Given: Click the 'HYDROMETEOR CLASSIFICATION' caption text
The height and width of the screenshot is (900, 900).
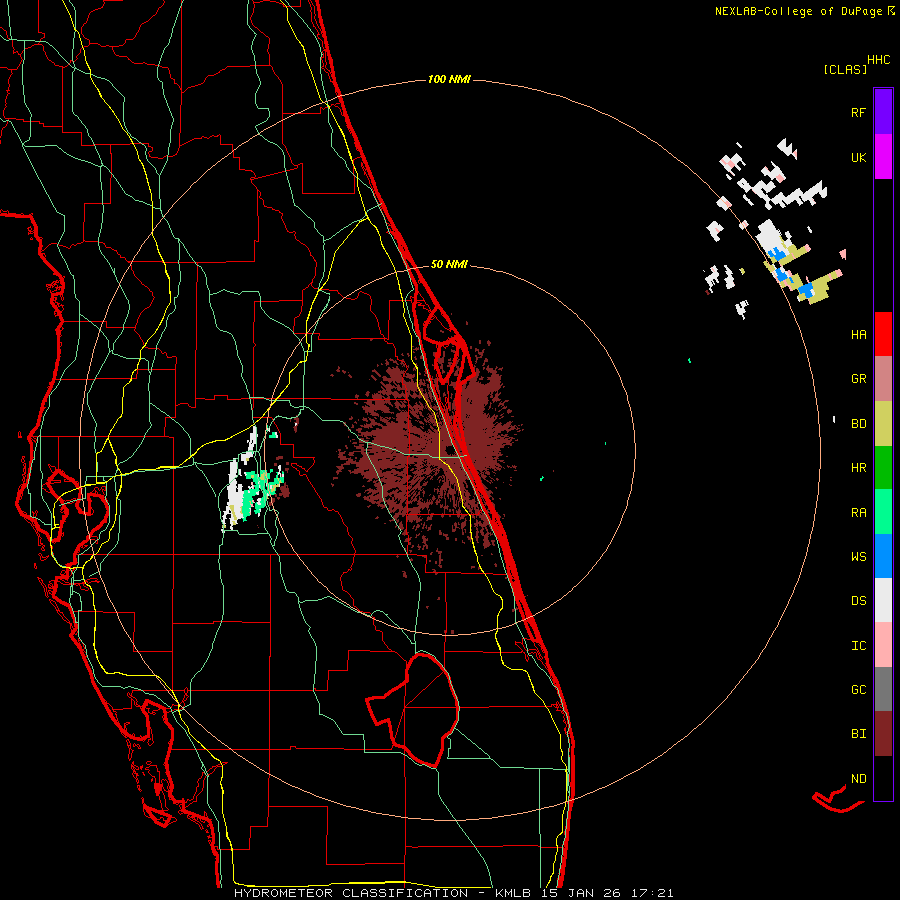Looking at the screenshot, I should pos(351,893).
